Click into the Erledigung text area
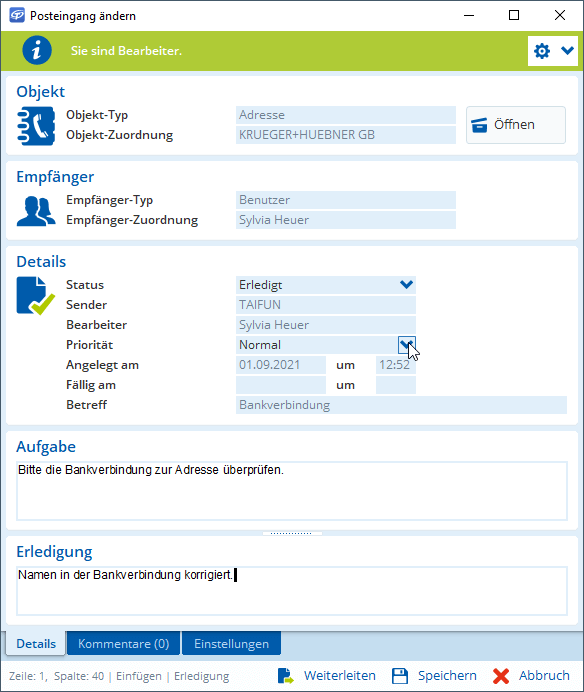This screenshot has height=692, width=584. point(292,591)
